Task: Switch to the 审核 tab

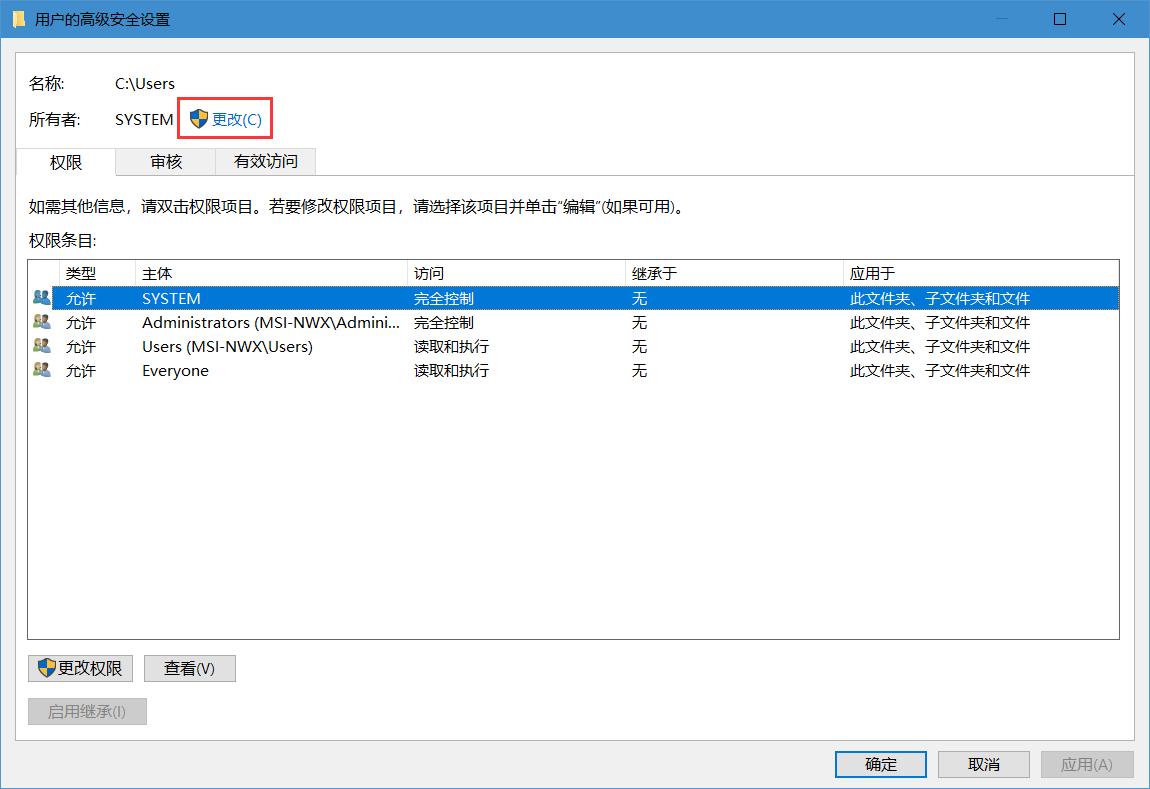Action: (x=166, y=161)
